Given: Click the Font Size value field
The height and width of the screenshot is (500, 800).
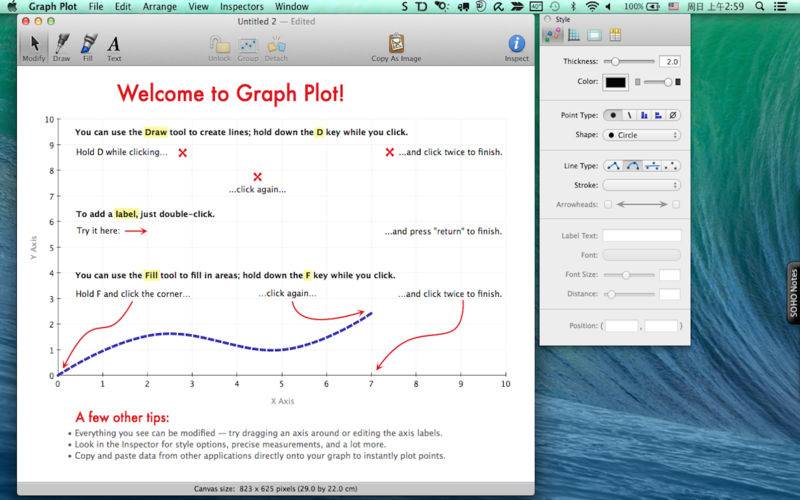Looking at the screenshot, I should tap(669, 275).
